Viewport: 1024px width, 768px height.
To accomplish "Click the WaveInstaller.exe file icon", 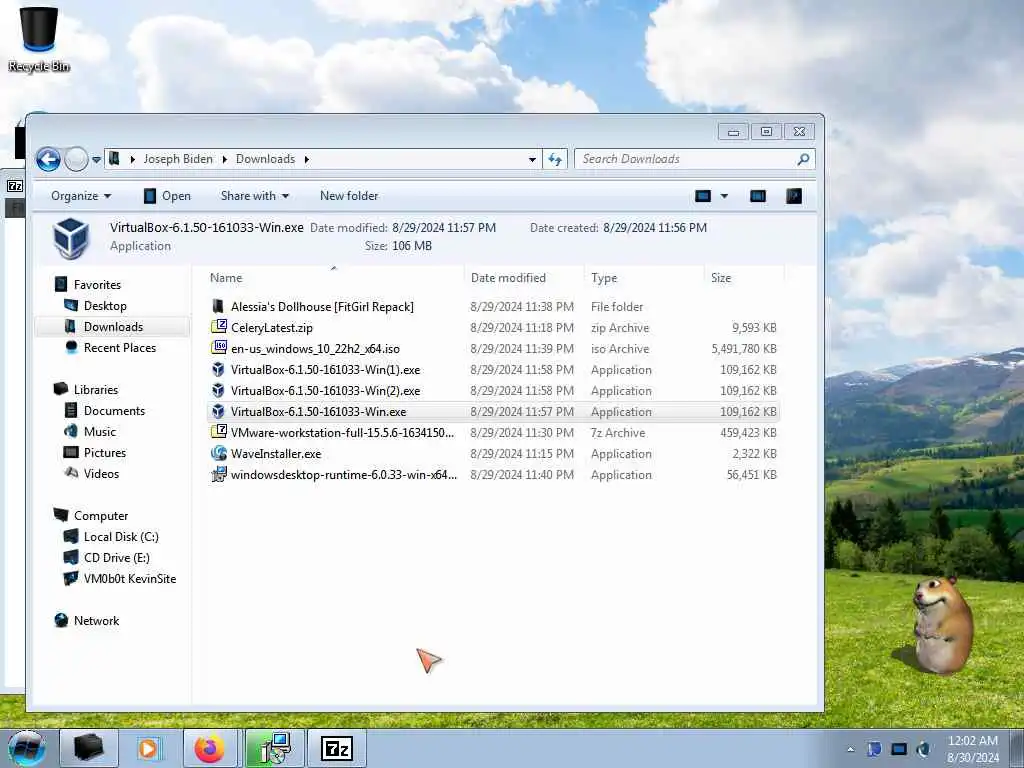I will pos(219,453).
